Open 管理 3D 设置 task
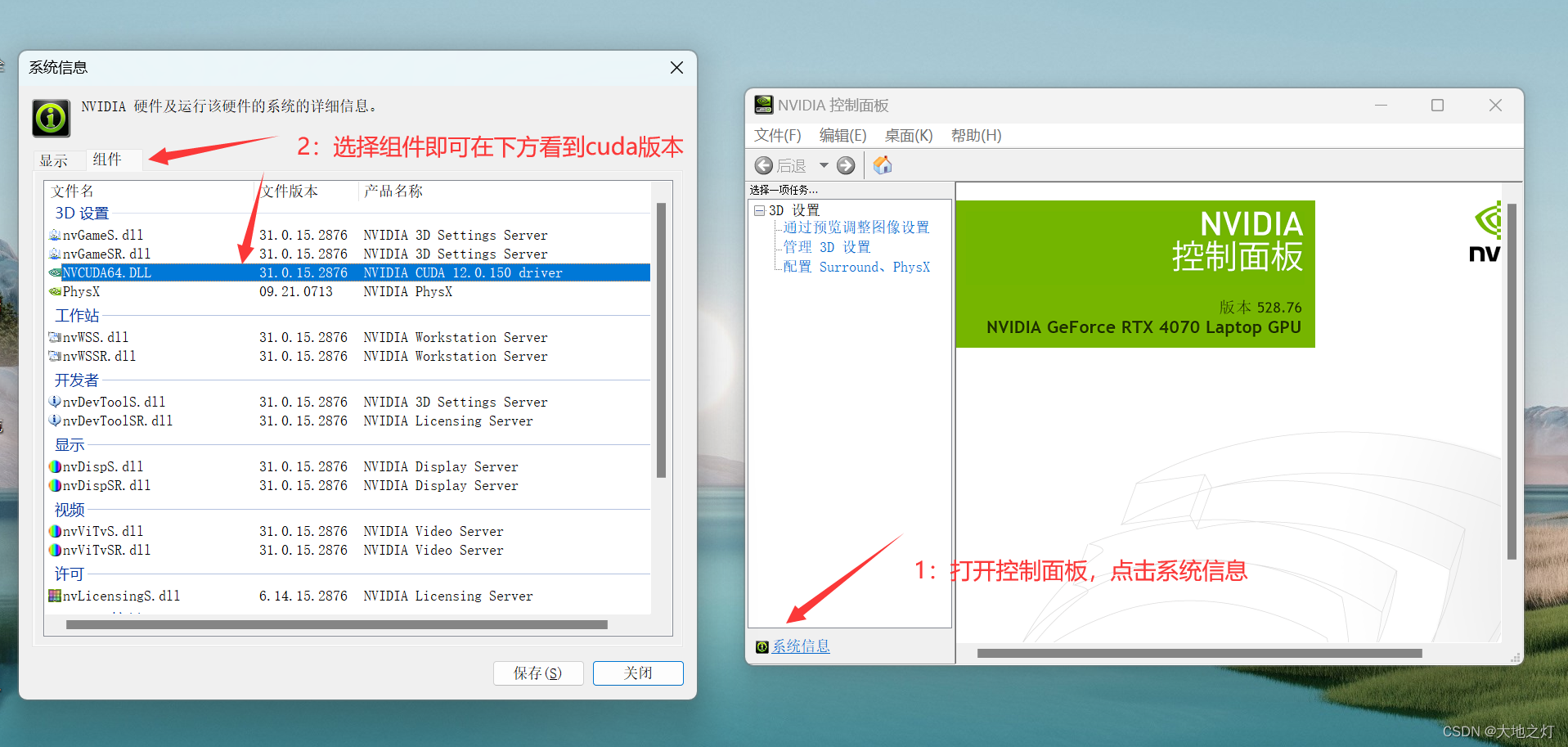The image size is (1568, 747). 827,247
